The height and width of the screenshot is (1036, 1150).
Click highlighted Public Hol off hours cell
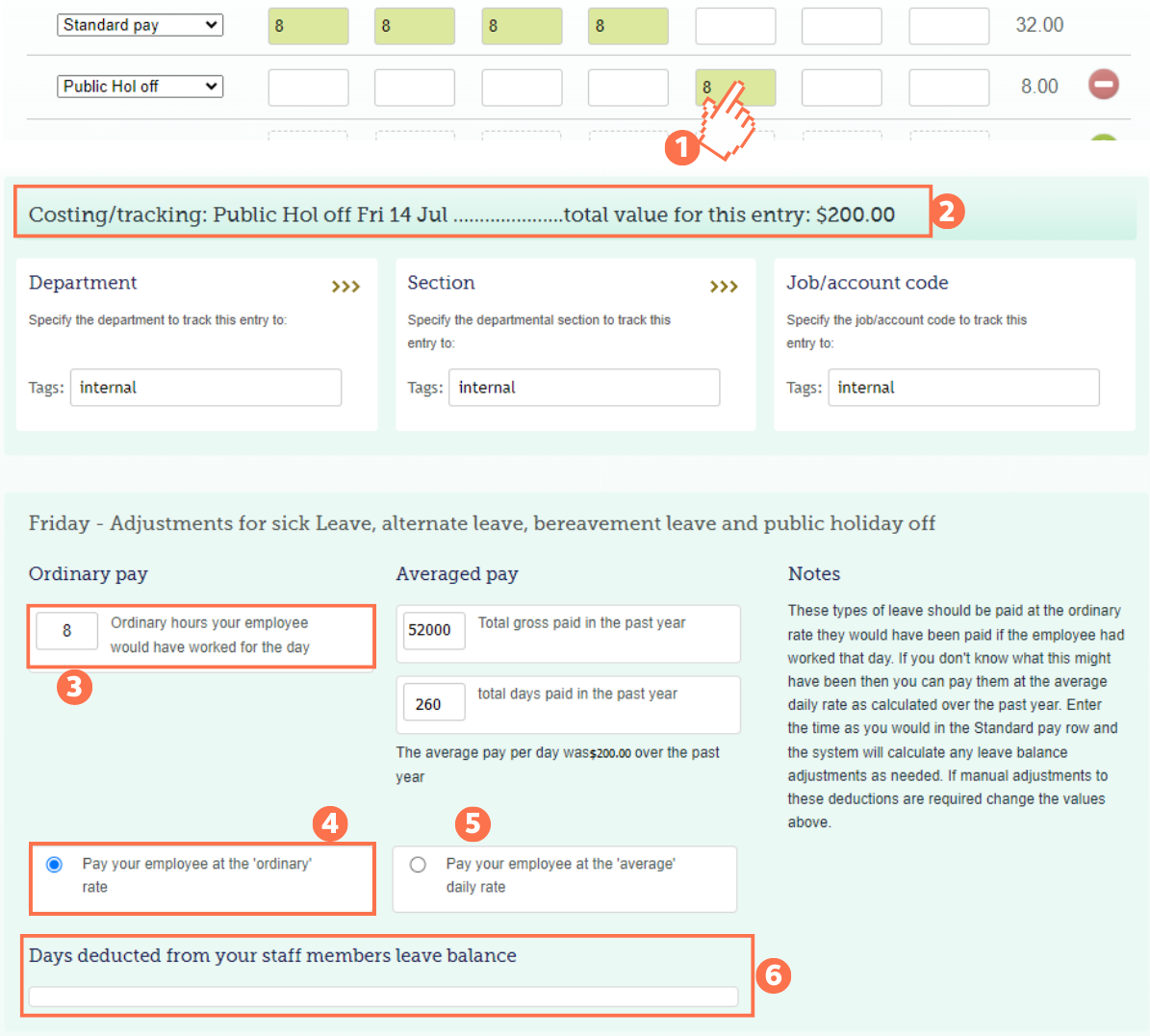pos(735,88)
